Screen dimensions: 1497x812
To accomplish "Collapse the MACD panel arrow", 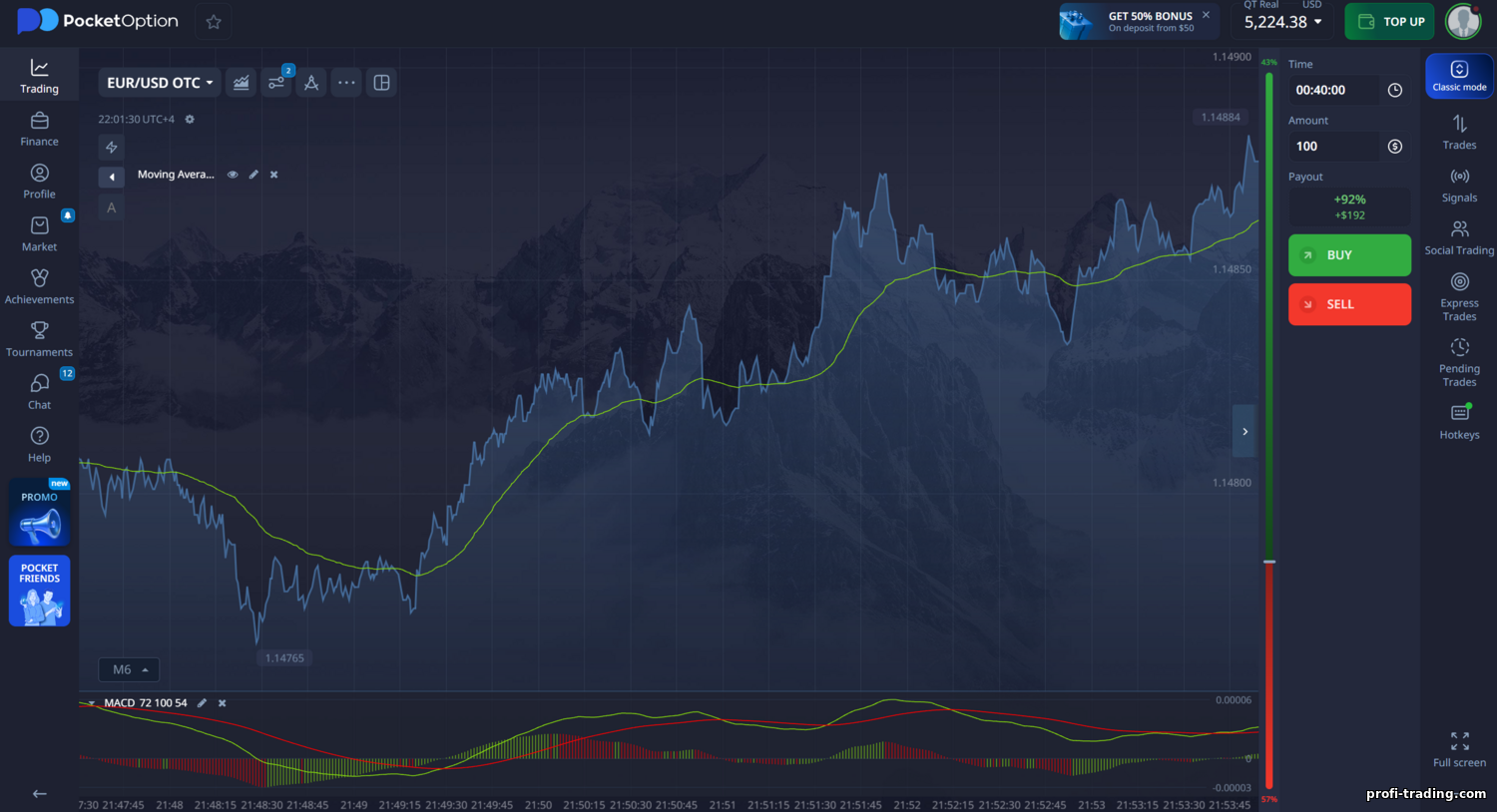I will tap(91, 703).
